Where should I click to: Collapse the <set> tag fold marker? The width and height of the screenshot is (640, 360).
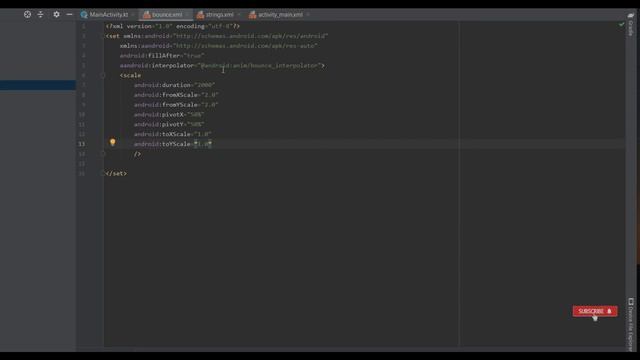point(102,36)
